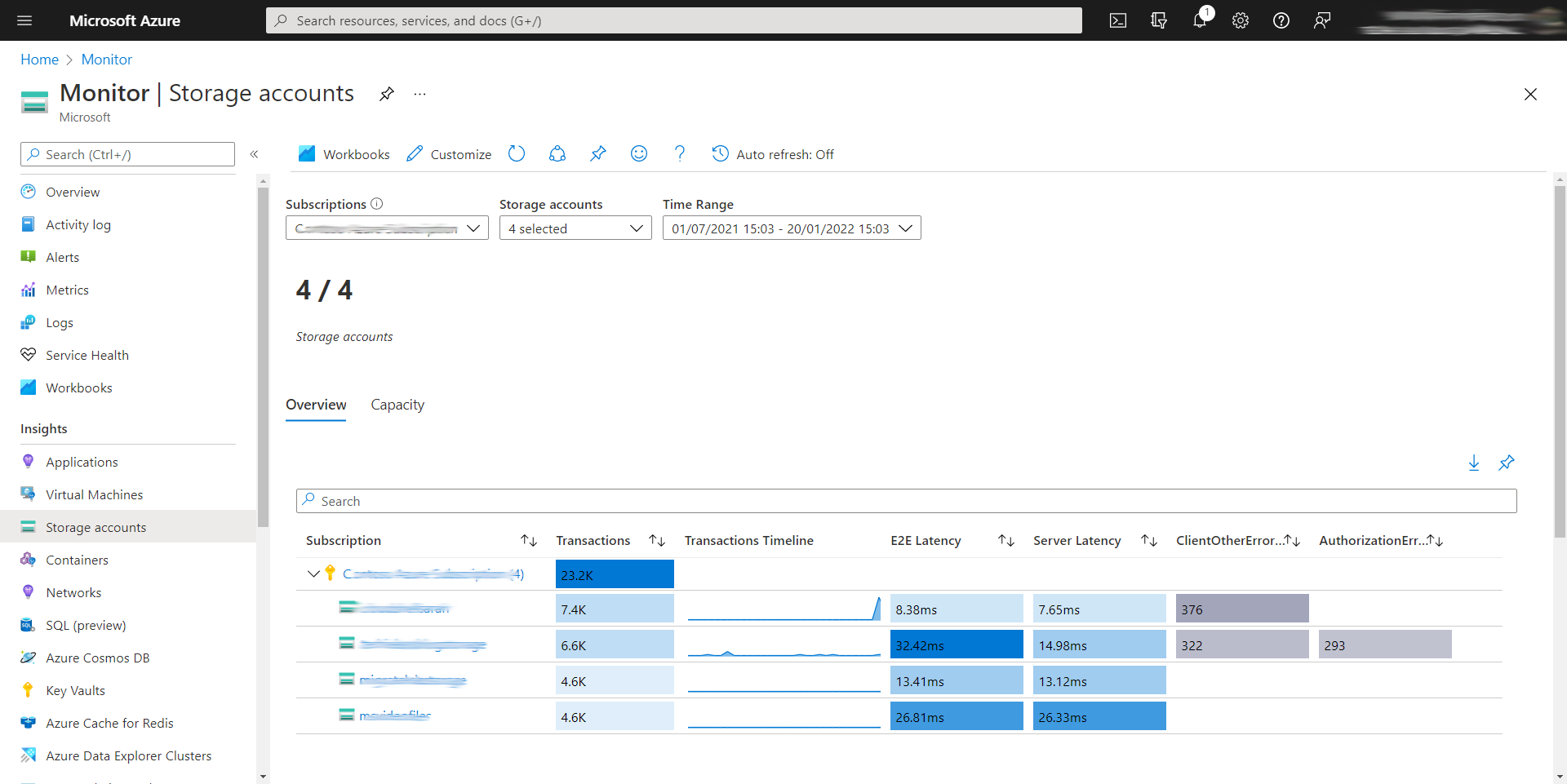Download the storage accounts table
This screenshot has width=1567, height=784.
tap(1474, 463)
